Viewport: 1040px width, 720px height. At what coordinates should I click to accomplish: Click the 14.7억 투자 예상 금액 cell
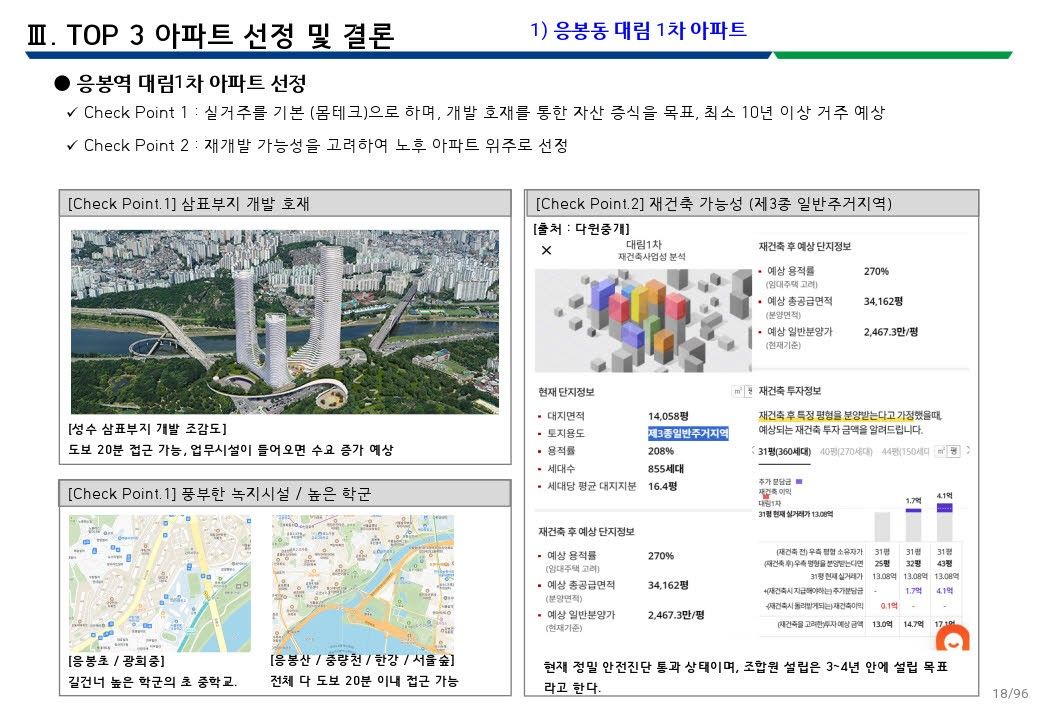click(x=913, y=624)
